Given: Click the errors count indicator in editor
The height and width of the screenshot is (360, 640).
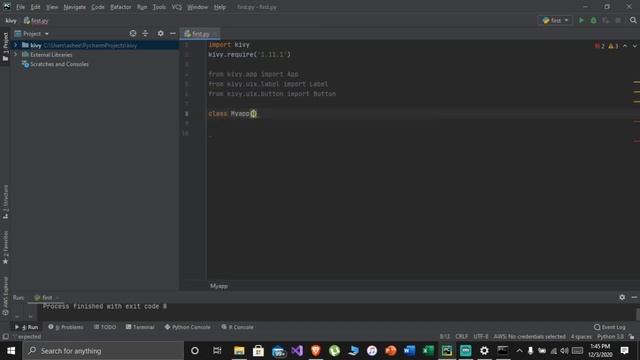Looking at the screenshot, I should coord(600,46).
